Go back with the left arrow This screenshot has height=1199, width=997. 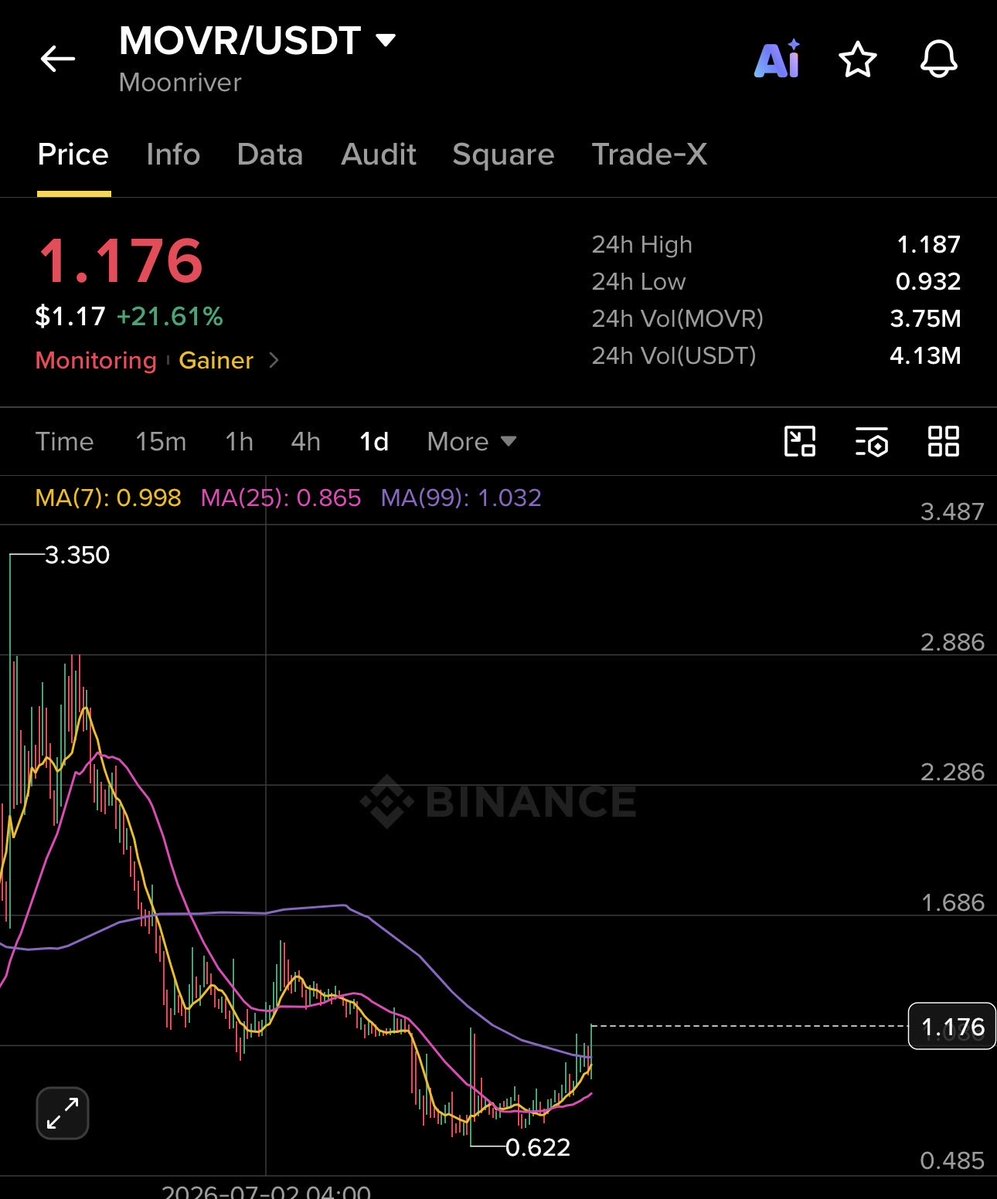point(58,58)
